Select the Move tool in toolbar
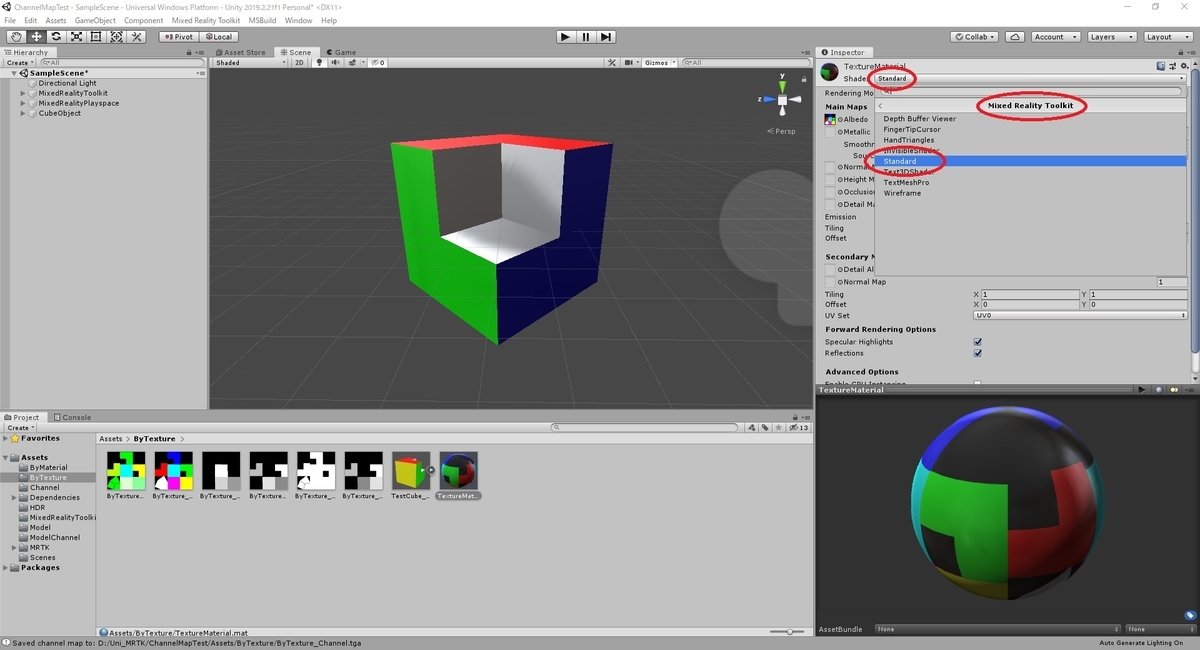The height and width of the screenshot is (650, 1200). [x=36, y=37]
